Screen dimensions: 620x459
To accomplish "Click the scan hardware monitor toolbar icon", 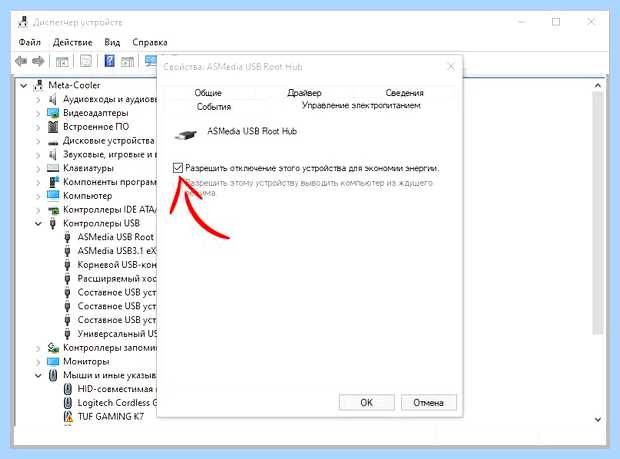I will (x=151, y=61).
